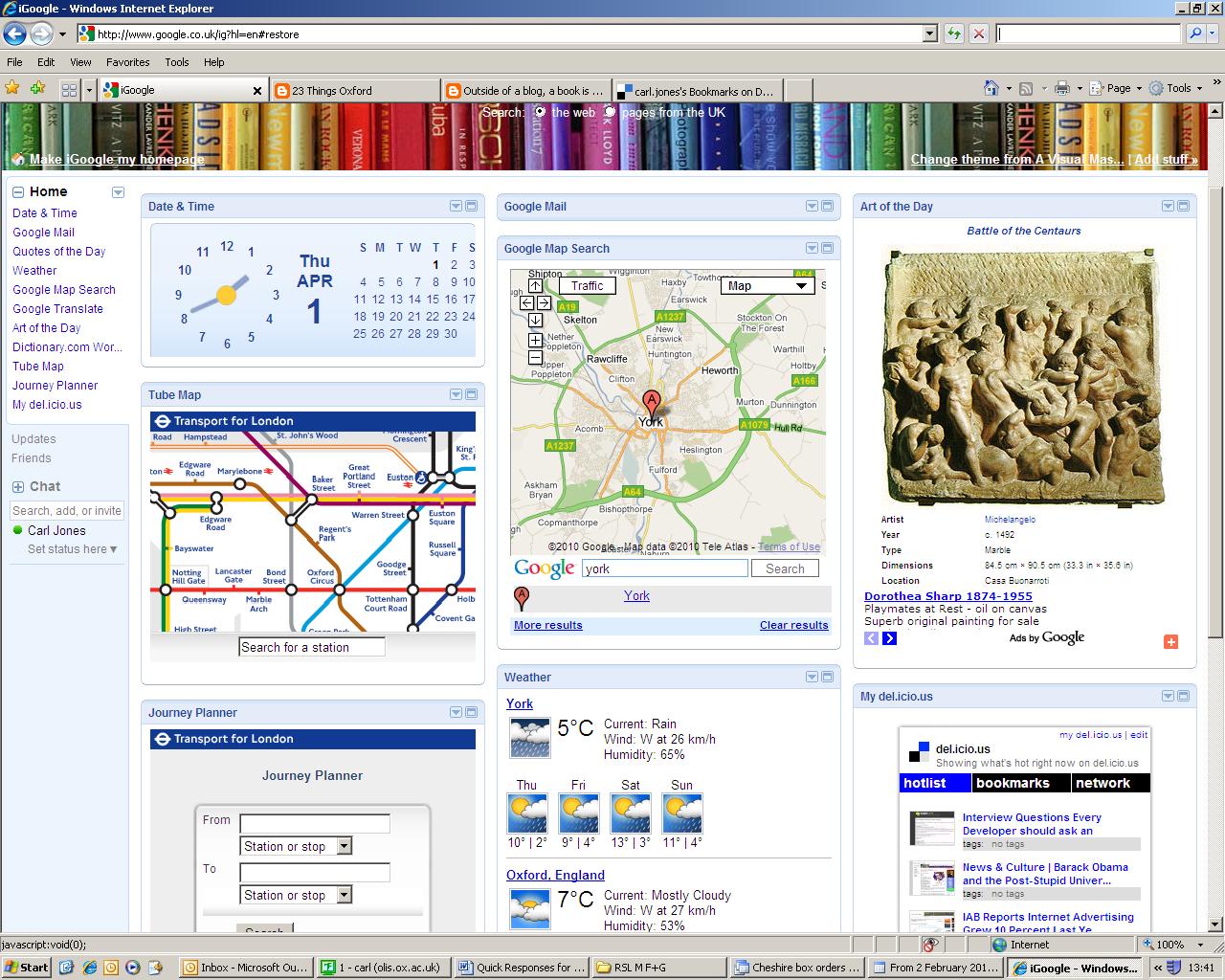This screenshot has width=1225, height=980.
Task: Click the 'Clear results' link
Action: click(x=793, y=625)
